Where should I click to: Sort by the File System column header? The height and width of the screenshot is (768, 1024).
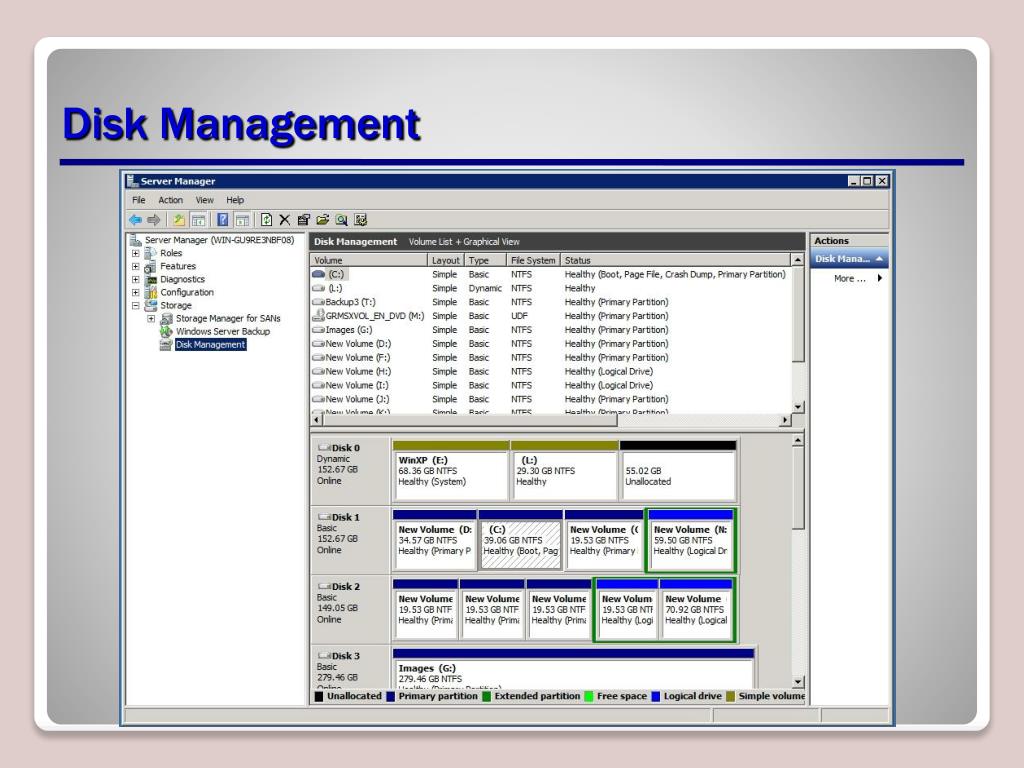click(533, 260)
